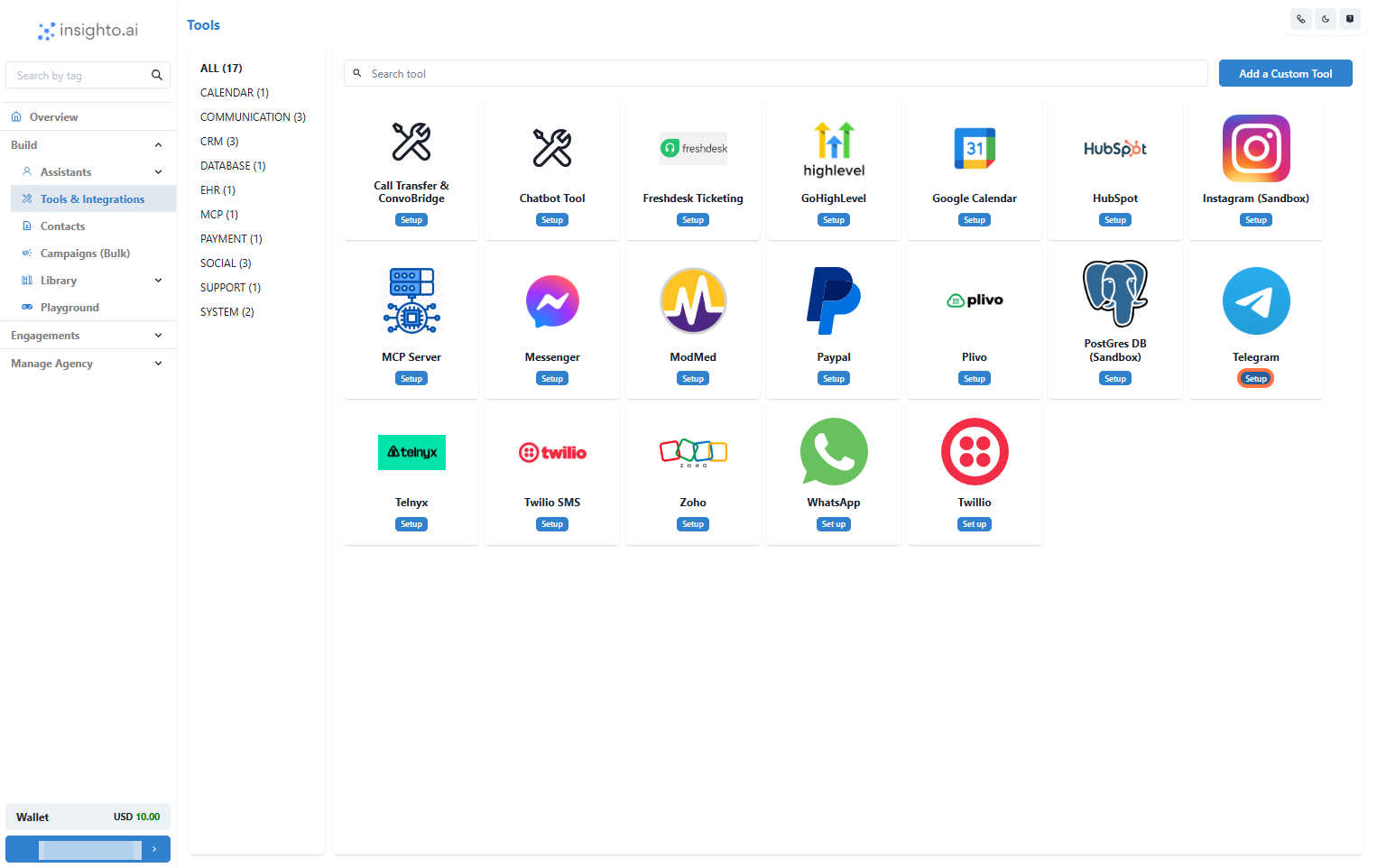Open the Google Calendar integration icon

point(974,148)
